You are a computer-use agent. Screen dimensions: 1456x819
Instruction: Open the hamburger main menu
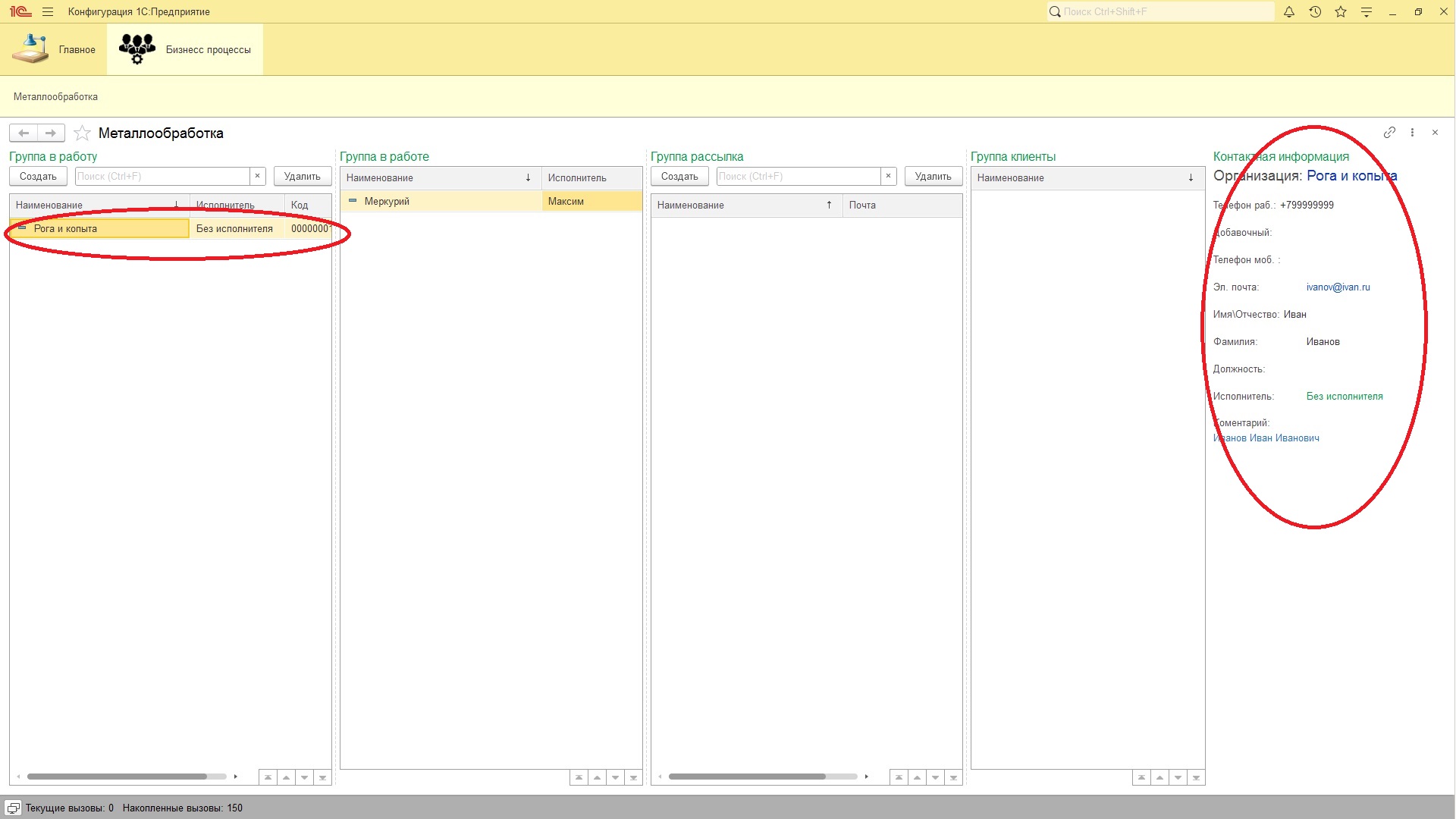point(48,12)
